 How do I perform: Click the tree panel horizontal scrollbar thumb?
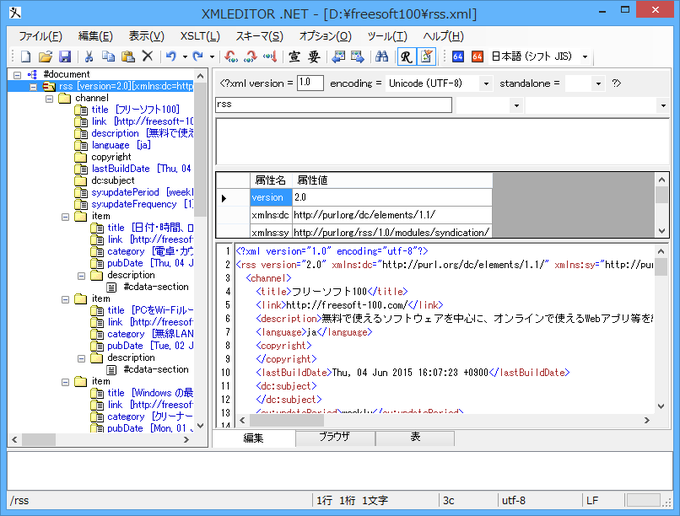(39, 440)
